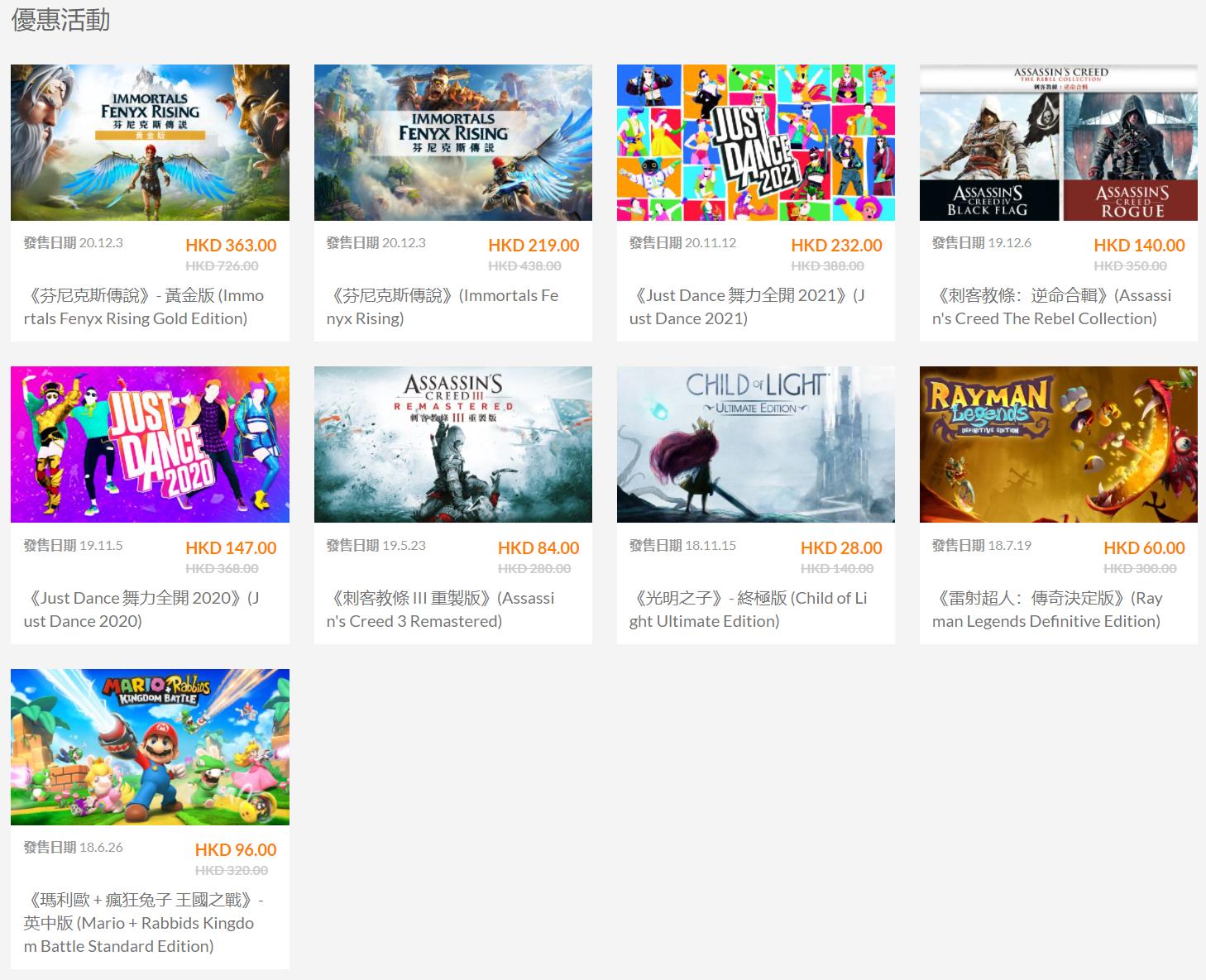The height and width of the screenshot is (980, 1206).
Task: Click the 發售日期 19.5.23 release date
Action: pyautogui.click(x=376, y=545)
